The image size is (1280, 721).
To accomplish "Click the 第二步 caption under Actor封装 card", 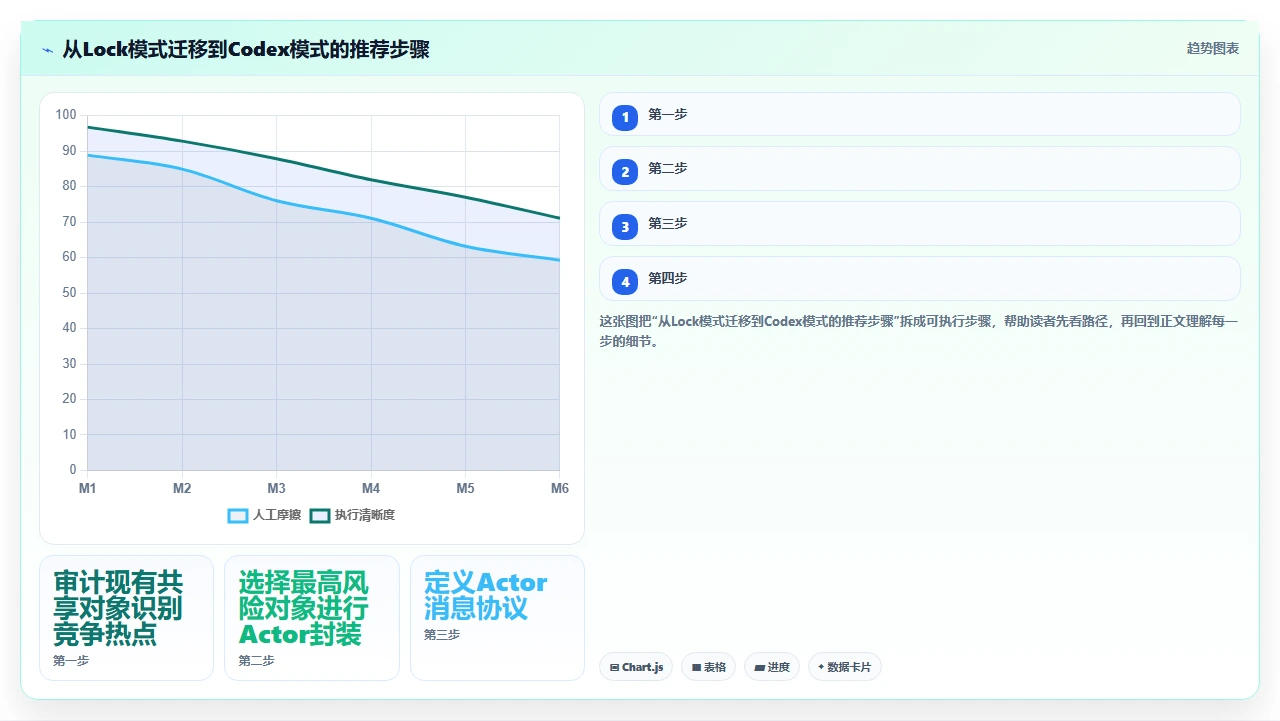I will point(256,661).
